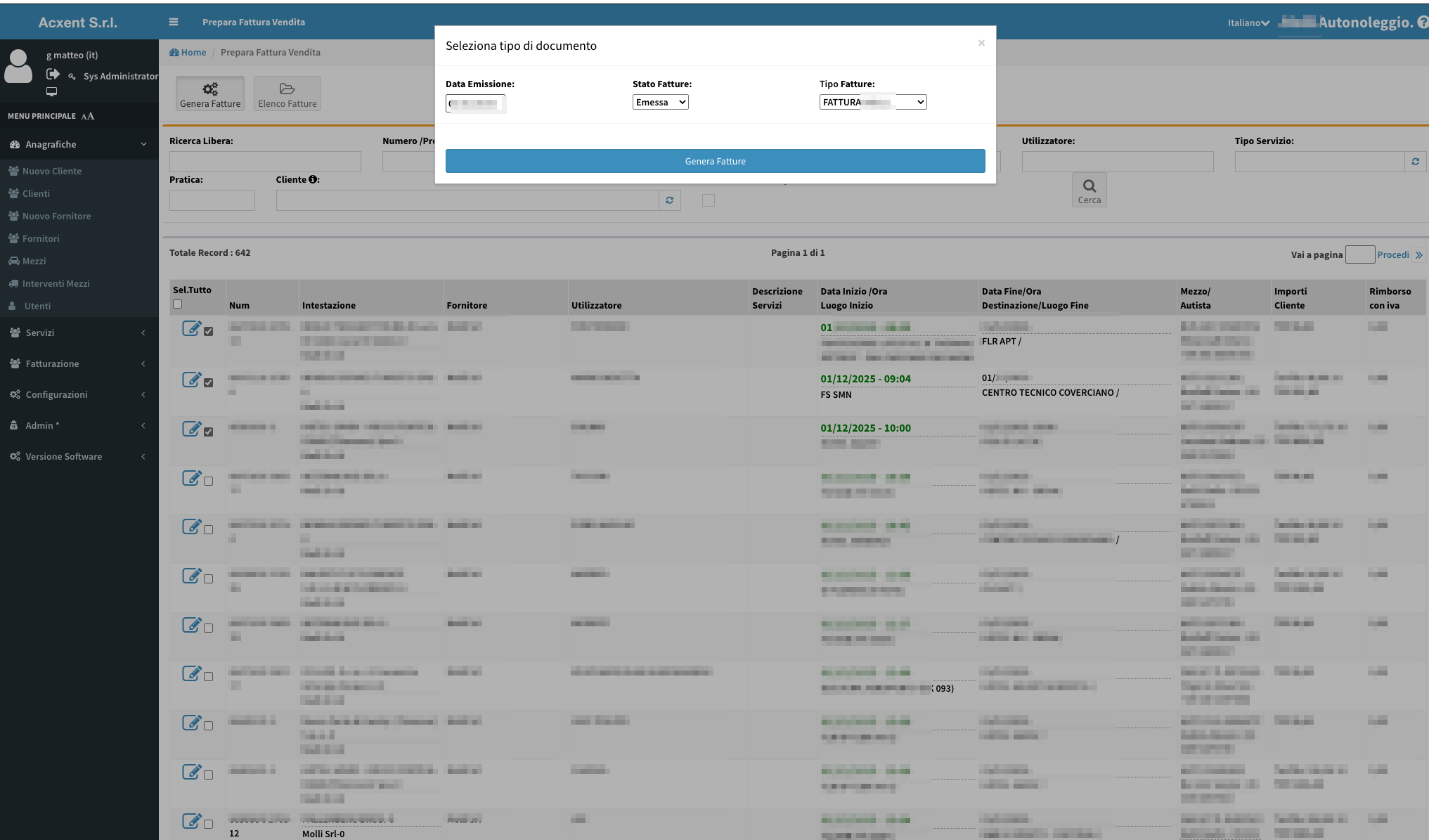Click edit icon on first table row

(x=191, y=328)
